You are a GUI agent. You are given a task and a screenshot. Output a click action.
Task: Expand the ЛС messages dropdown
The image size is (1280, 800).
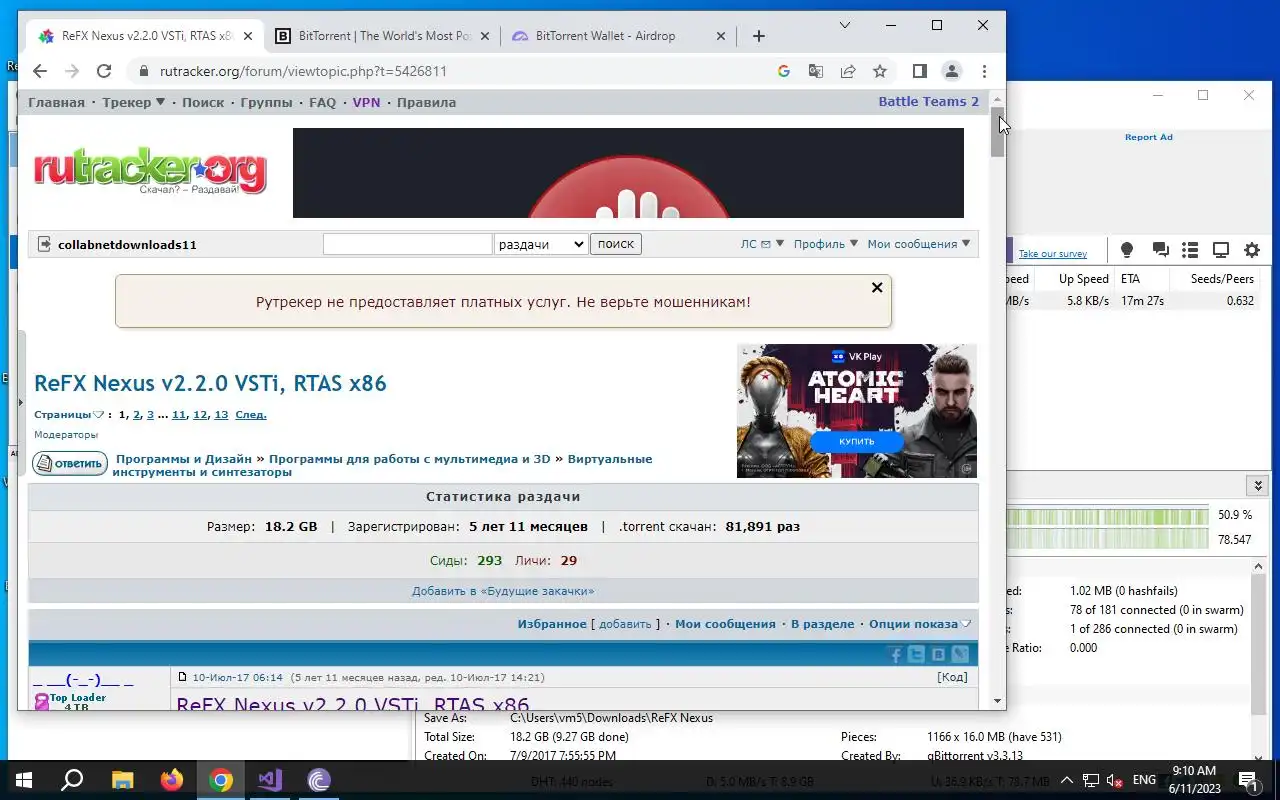(x=762, y=244)
